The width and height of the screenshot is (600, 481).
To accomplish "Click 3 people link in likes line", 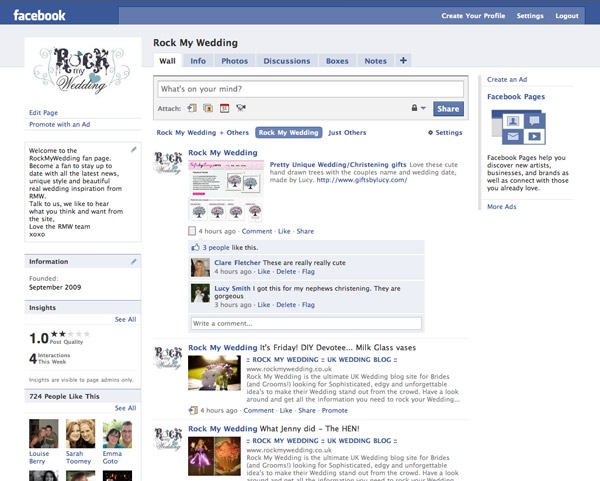I will point(216,247).
